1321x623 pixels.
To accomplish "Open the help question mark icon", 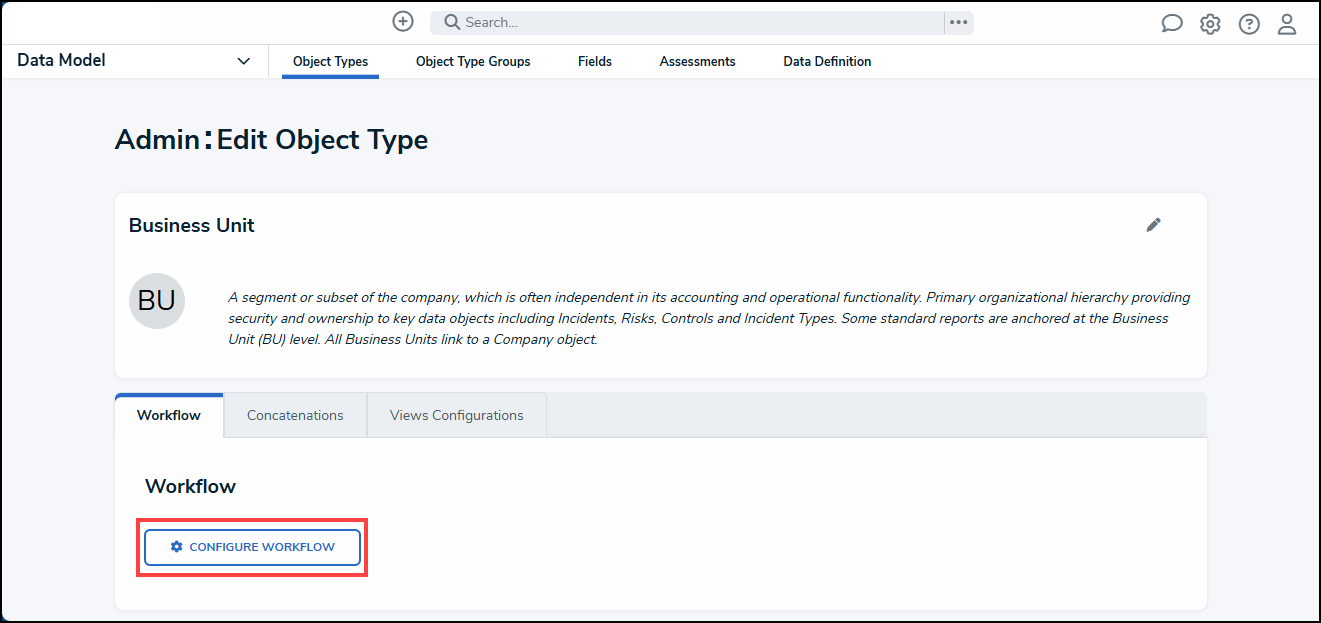I will (1249, 22).
